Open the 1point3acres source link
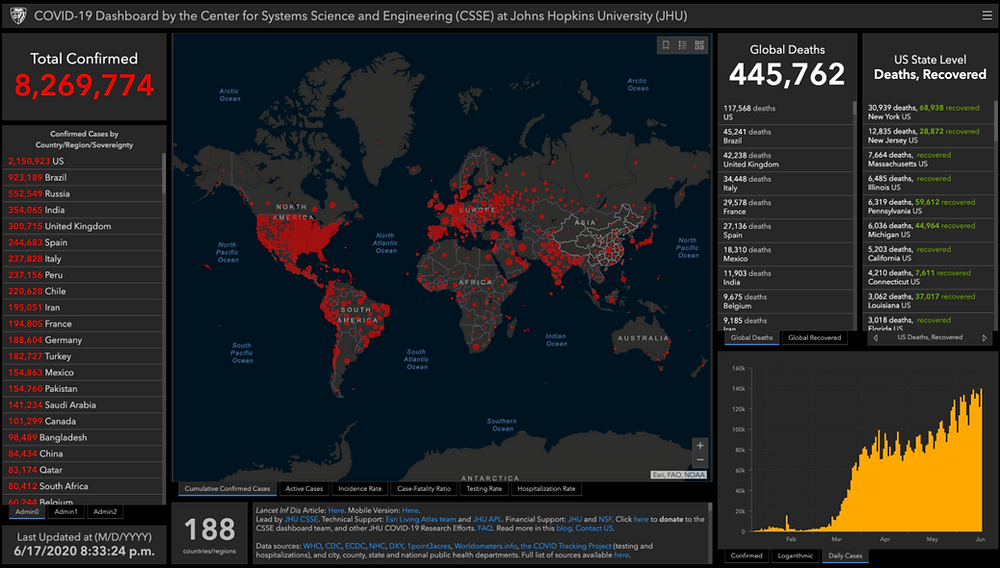Viewport: 1000px width, 568px height. coord(429,546)
